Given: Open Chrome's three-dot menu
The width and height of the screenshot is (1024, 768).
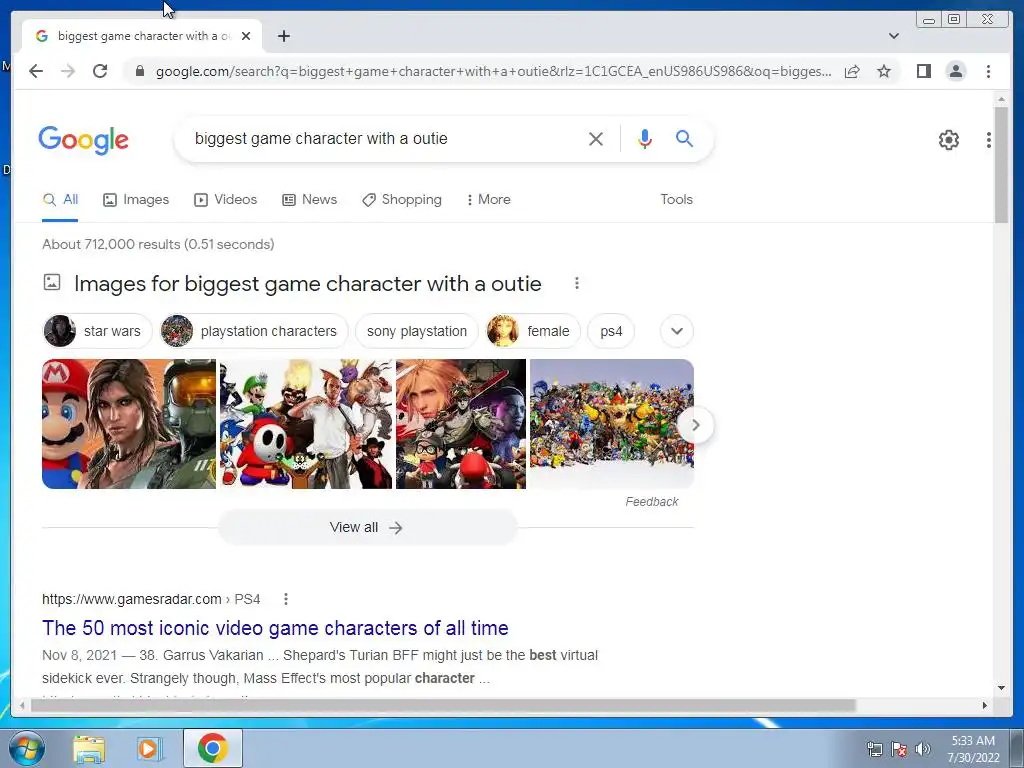Looking at the screenshot, I should click(988, 71).
